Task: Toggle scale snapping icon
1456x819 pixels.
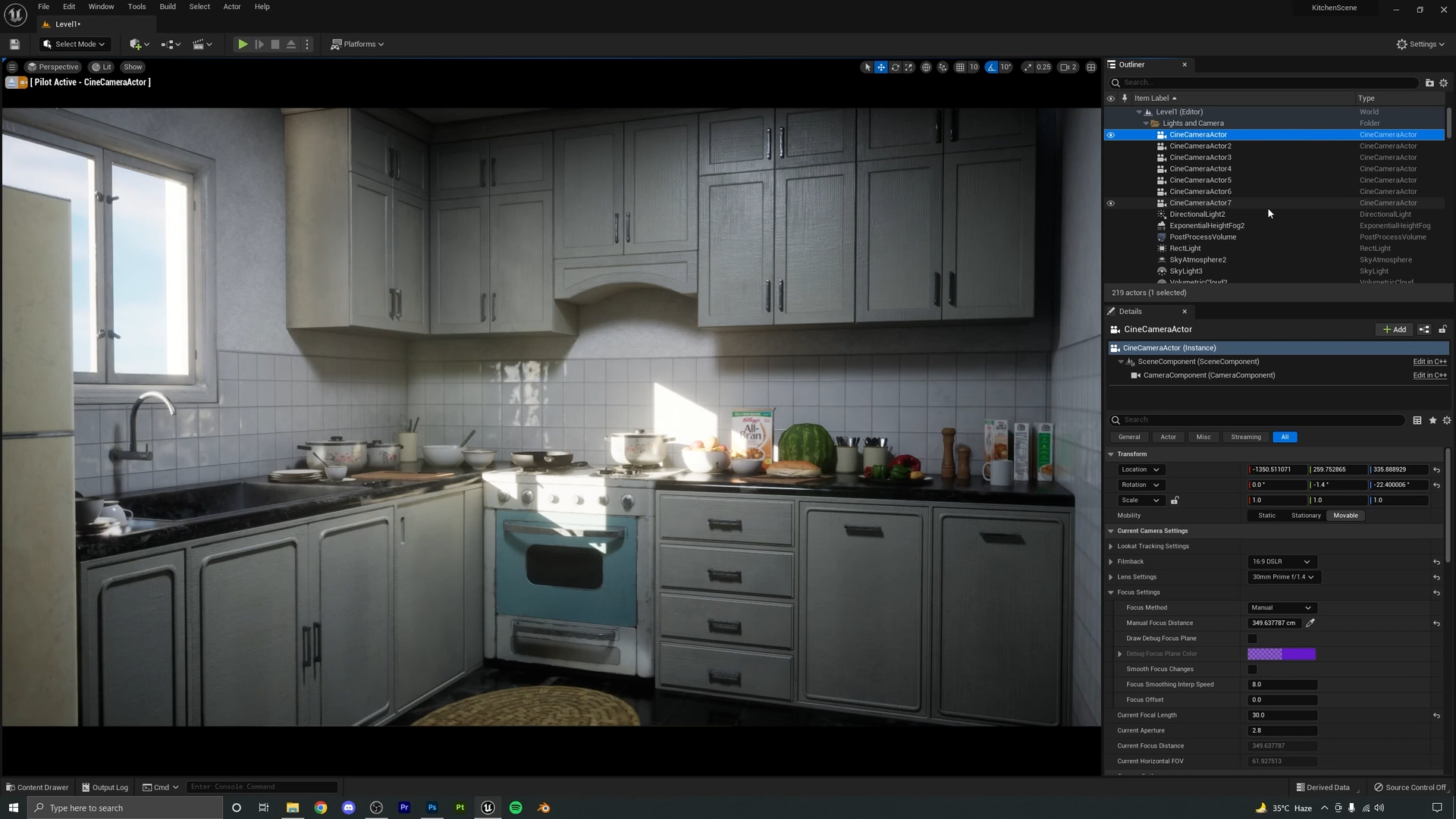Action: point(1028,67)
